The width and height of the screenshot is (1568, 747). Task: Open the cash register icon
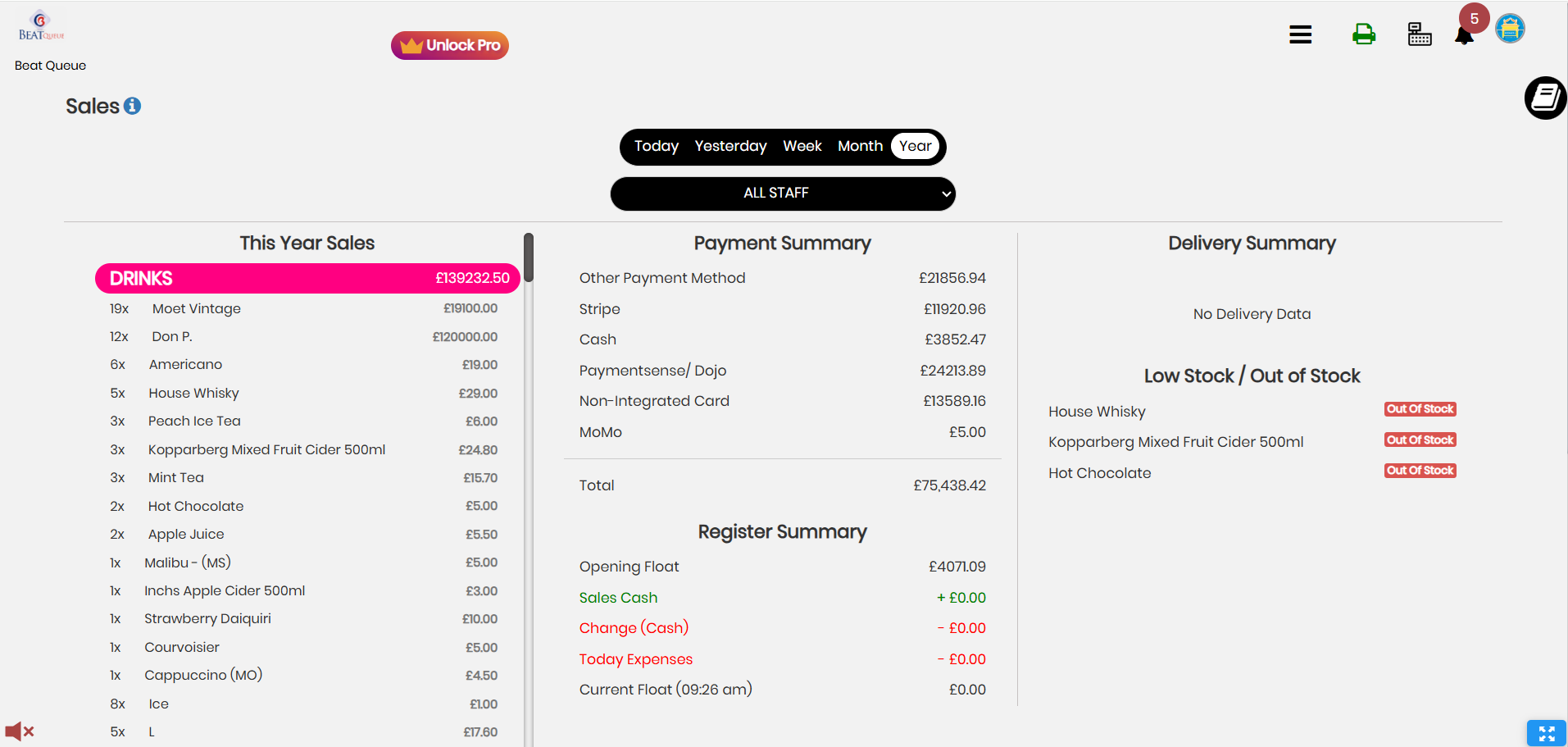[x=1419, y=34]
